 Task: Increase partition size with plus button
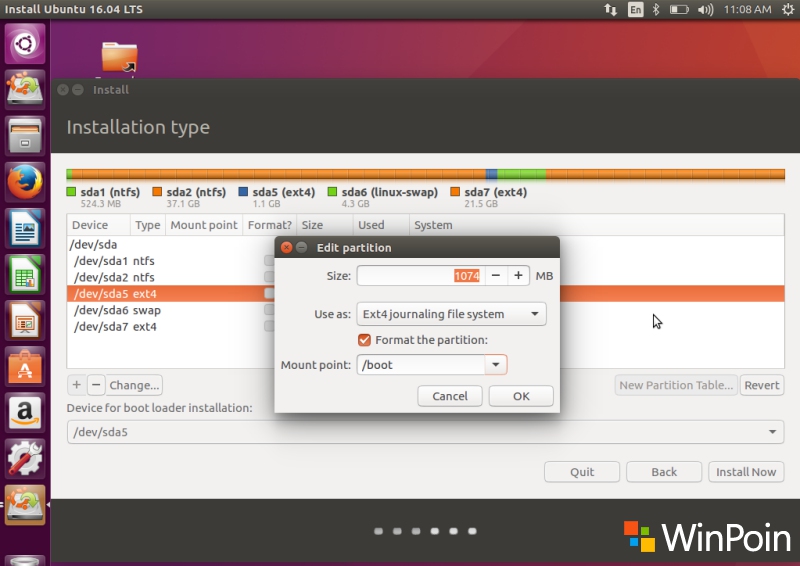pyautogui.click(x=518, y=276)
